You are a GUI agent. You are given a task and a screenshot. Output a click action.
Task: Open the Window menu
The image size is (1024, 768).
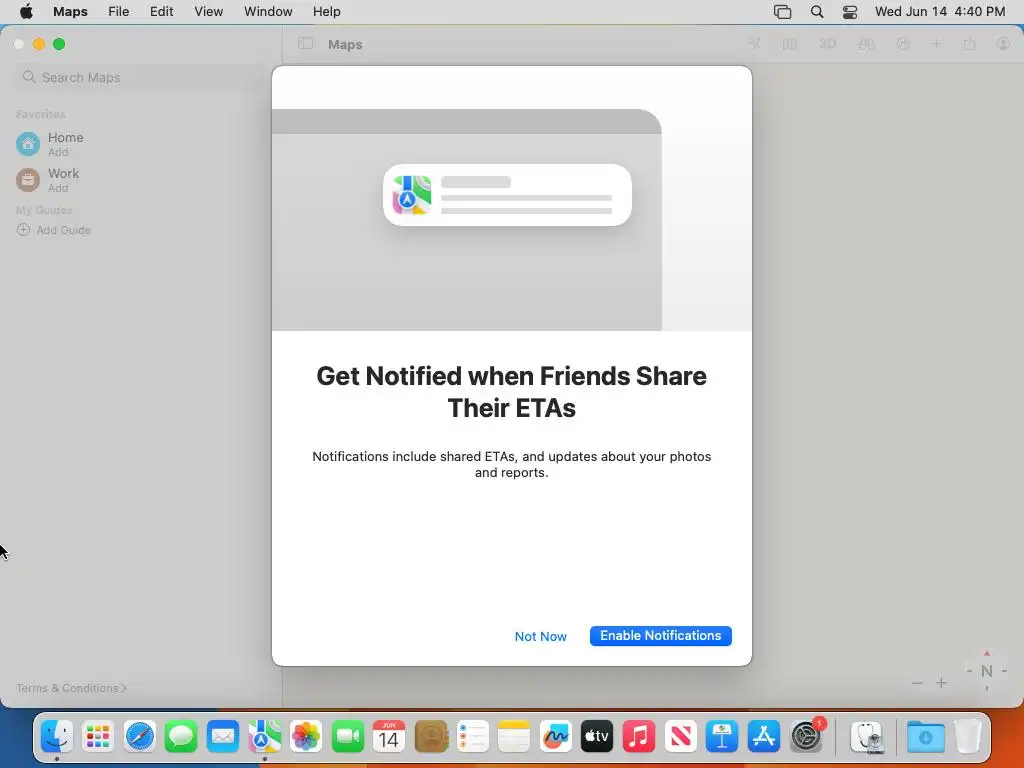point(268,12)
